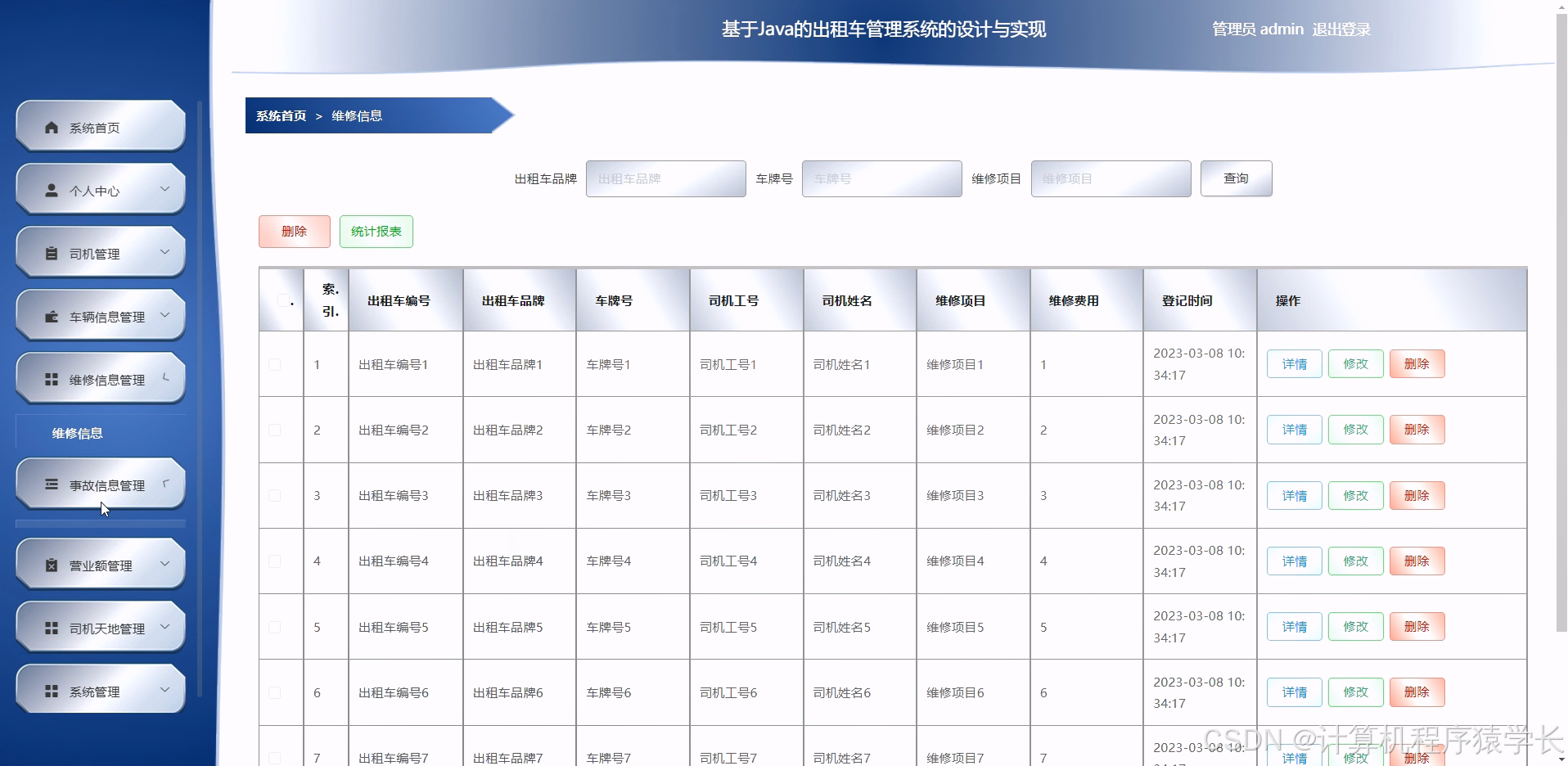Click the list icon beside 事故信息管理
1568x766 pixels.
[x=52, y=484]
